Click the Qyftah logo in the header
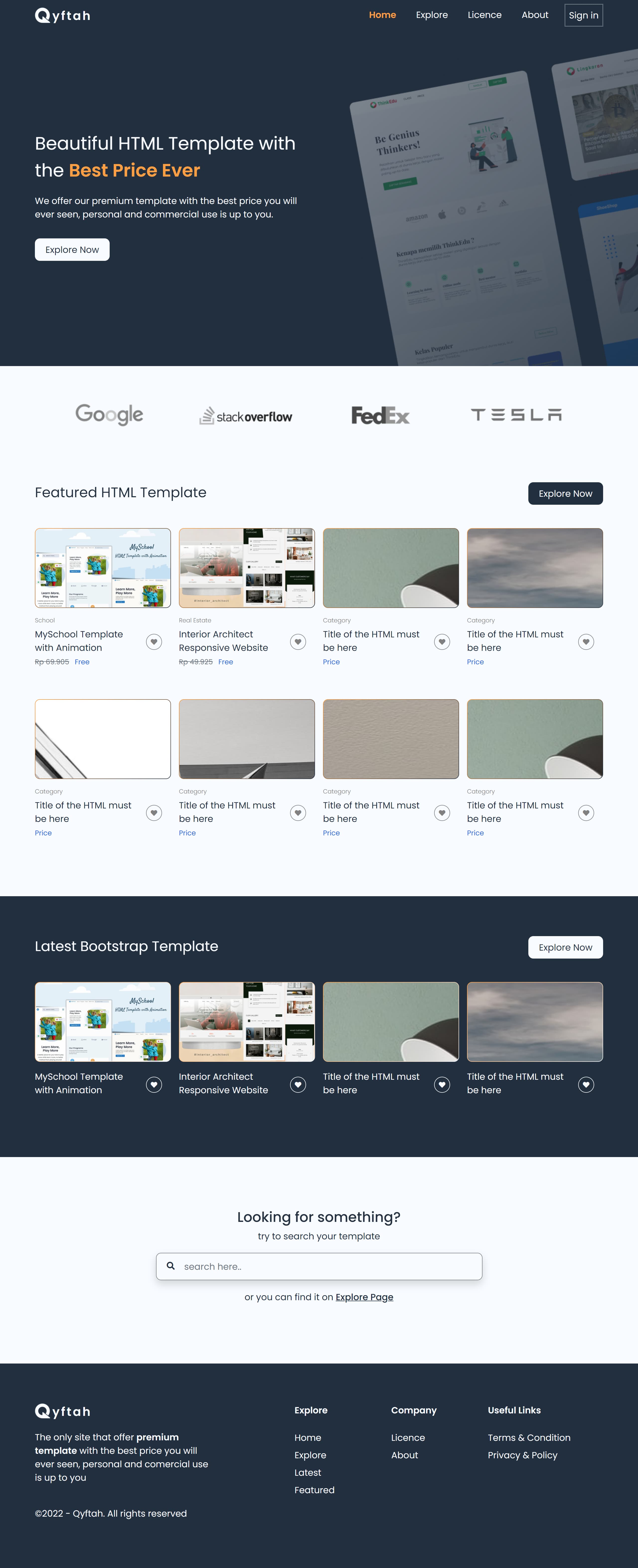Screen dimensions: 638x1568 click(63, 15)
